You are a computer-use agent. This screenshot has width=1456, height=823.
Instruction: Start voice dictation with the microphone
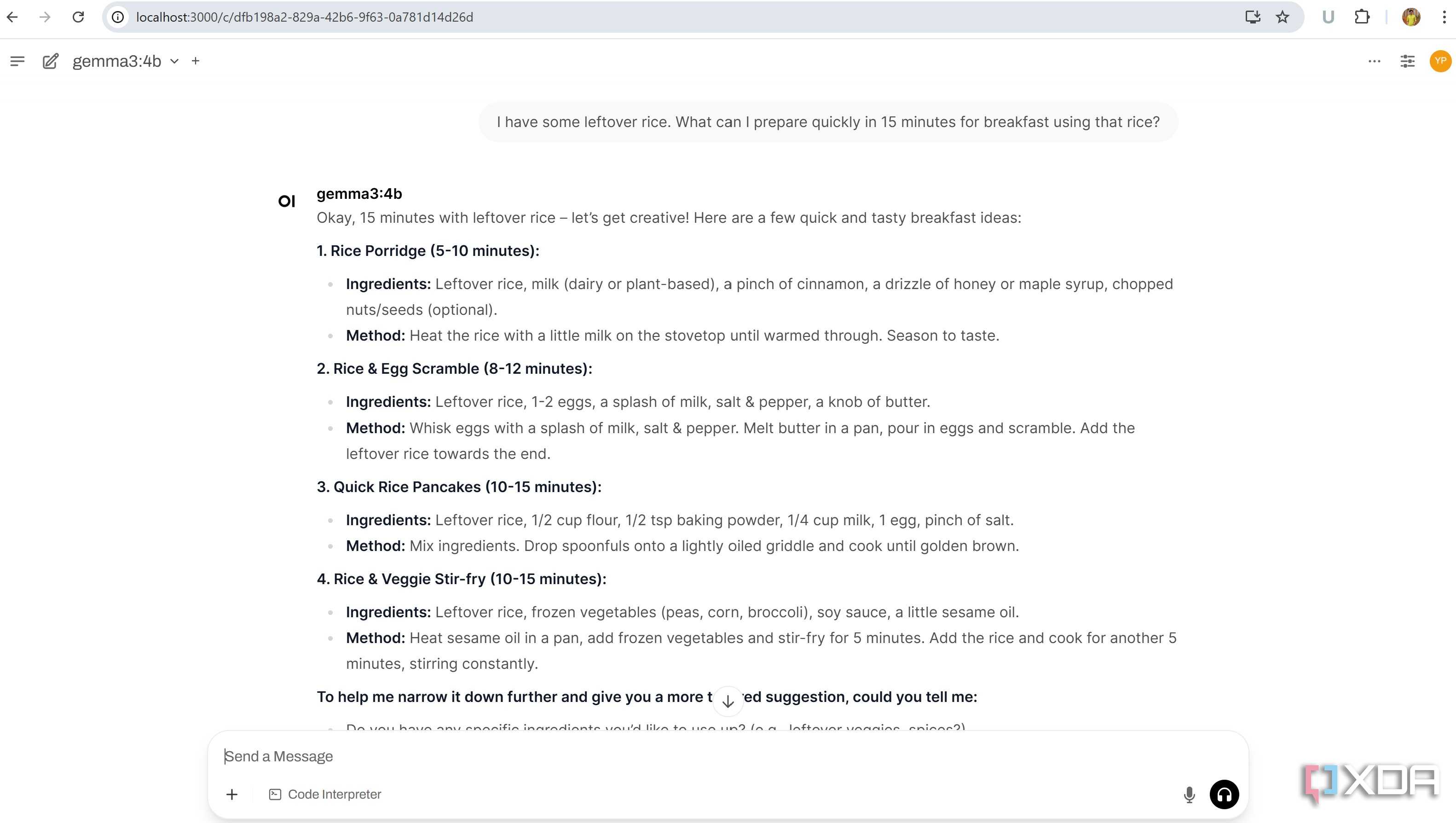click(1189, 794)
